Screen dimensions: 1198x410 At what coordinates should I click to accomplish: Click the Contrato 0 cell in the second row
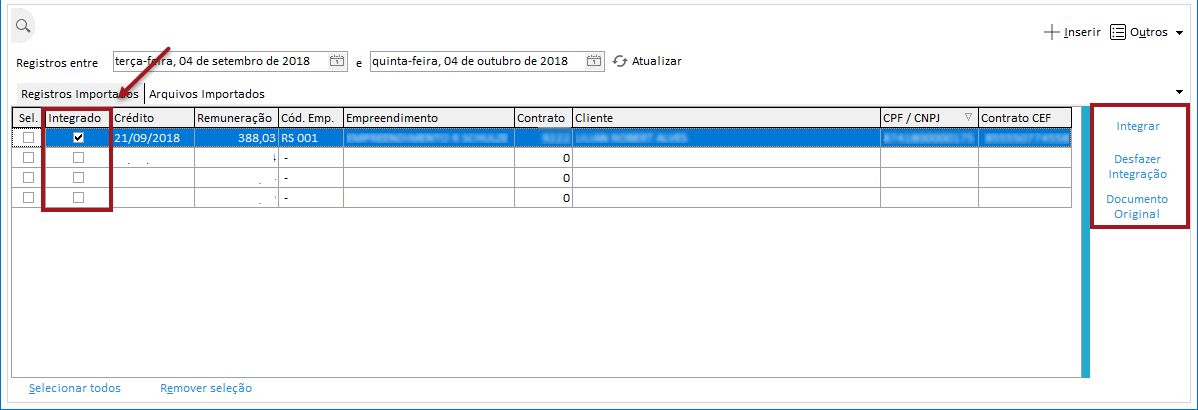tap(543, 158)
